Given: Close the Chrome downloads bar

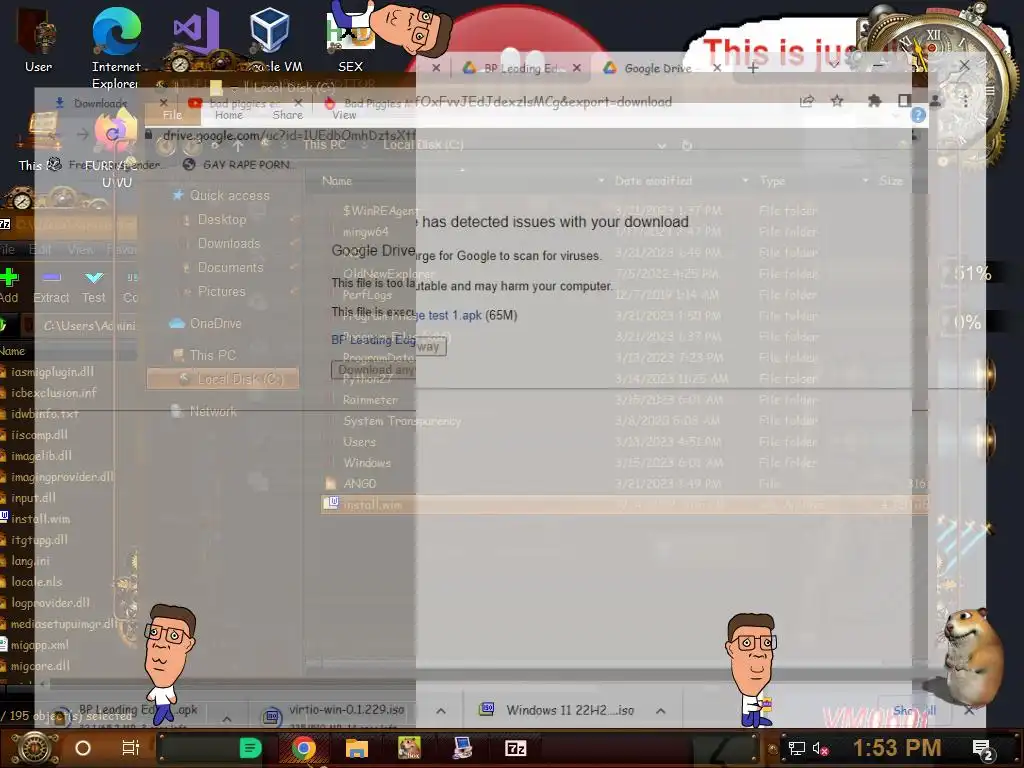Looking at the screenshot, I should click(969, 710).
